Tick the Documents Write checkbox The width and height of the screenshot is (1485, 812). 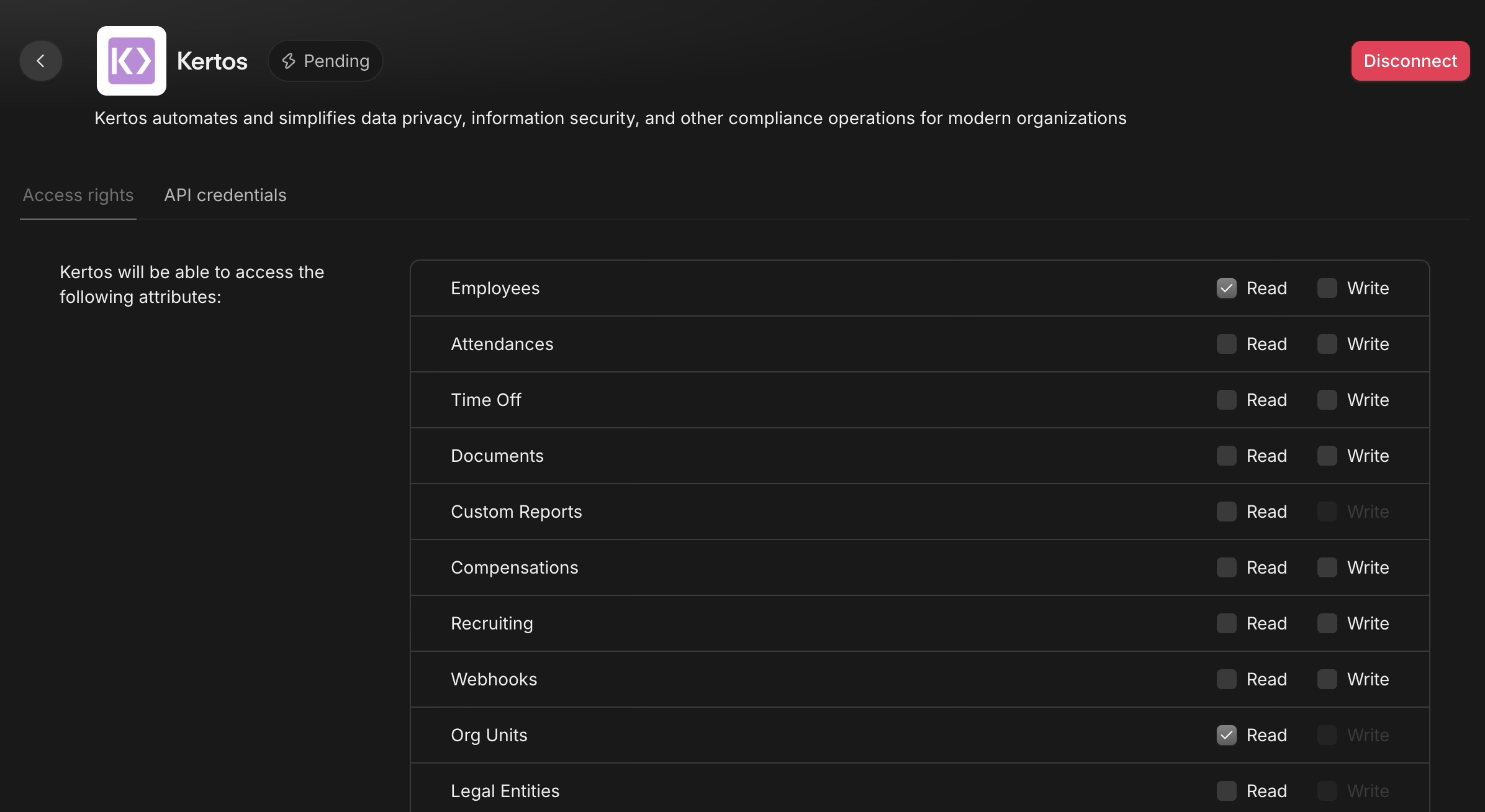tap(1327, 456)
